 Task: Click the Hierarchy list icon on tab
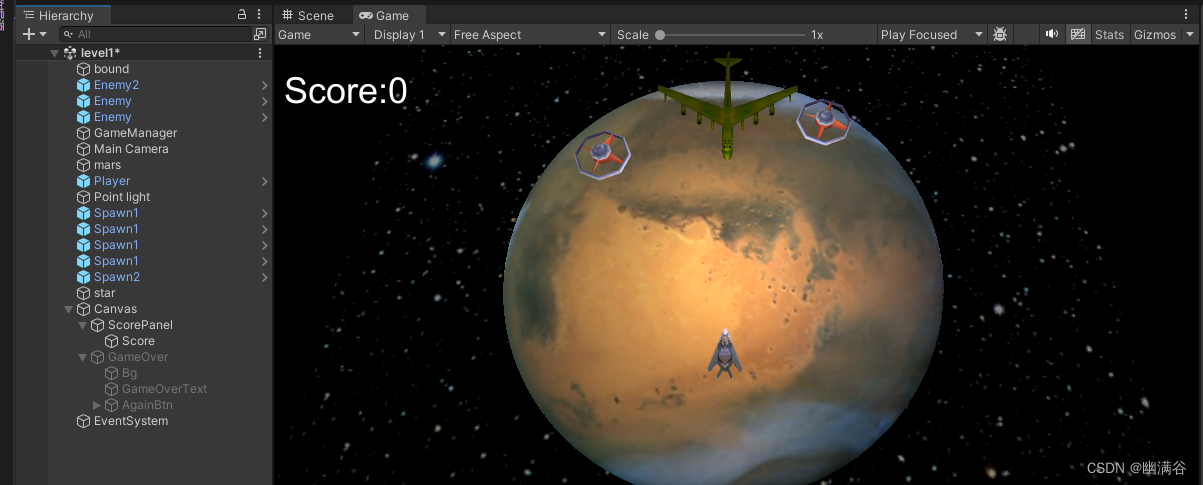click(x=29, y=15)
